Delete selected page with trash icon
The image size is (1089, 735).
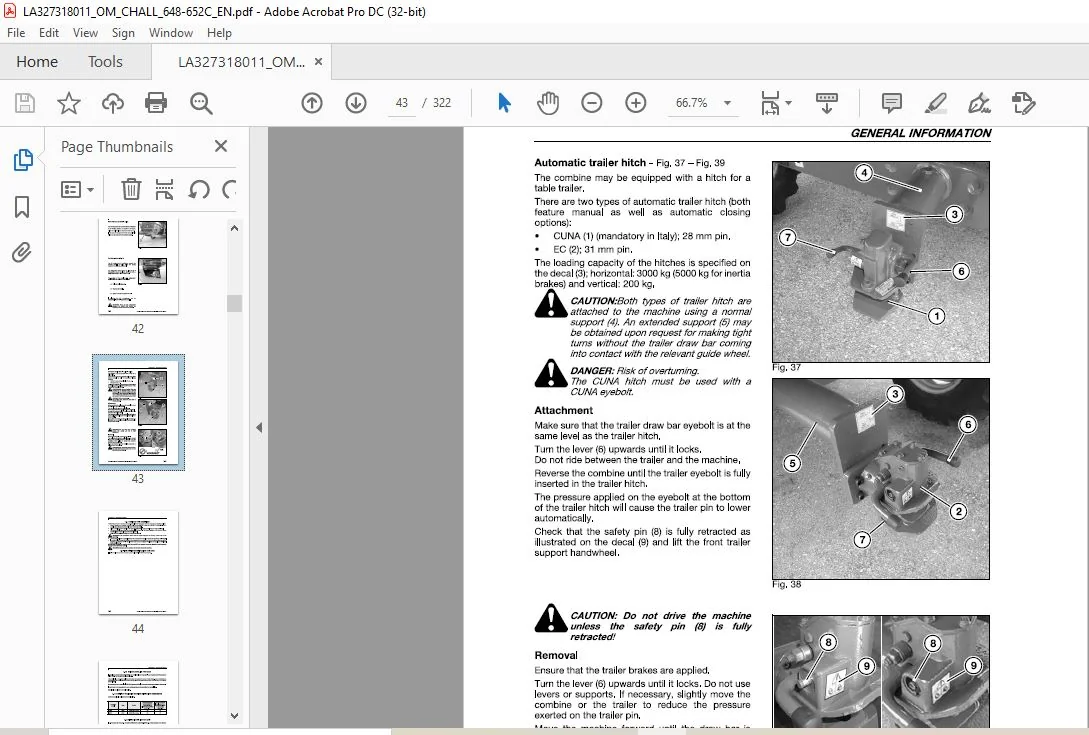(x=131, y=189)
